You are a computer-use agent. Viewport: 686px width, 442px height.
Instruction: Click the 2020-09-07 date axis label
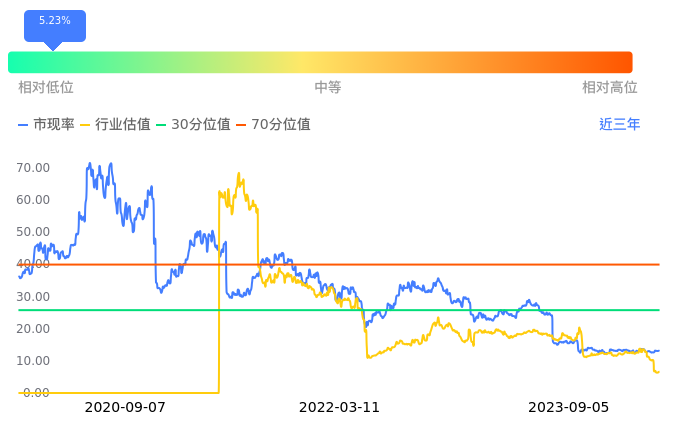(125, 408)
